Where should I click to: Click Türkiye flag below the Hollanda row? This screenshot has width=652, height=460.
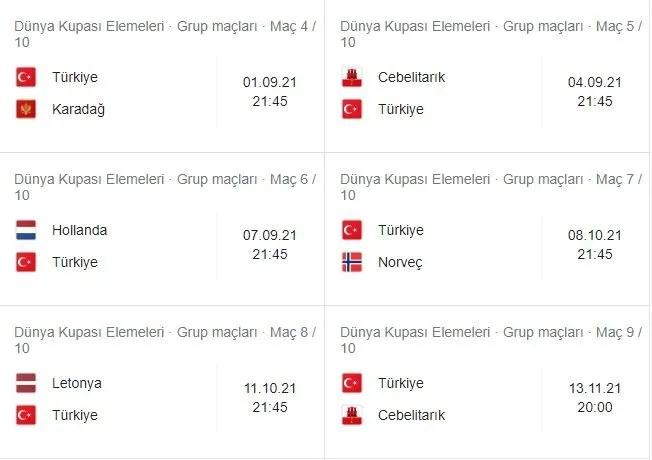point(26,262)
